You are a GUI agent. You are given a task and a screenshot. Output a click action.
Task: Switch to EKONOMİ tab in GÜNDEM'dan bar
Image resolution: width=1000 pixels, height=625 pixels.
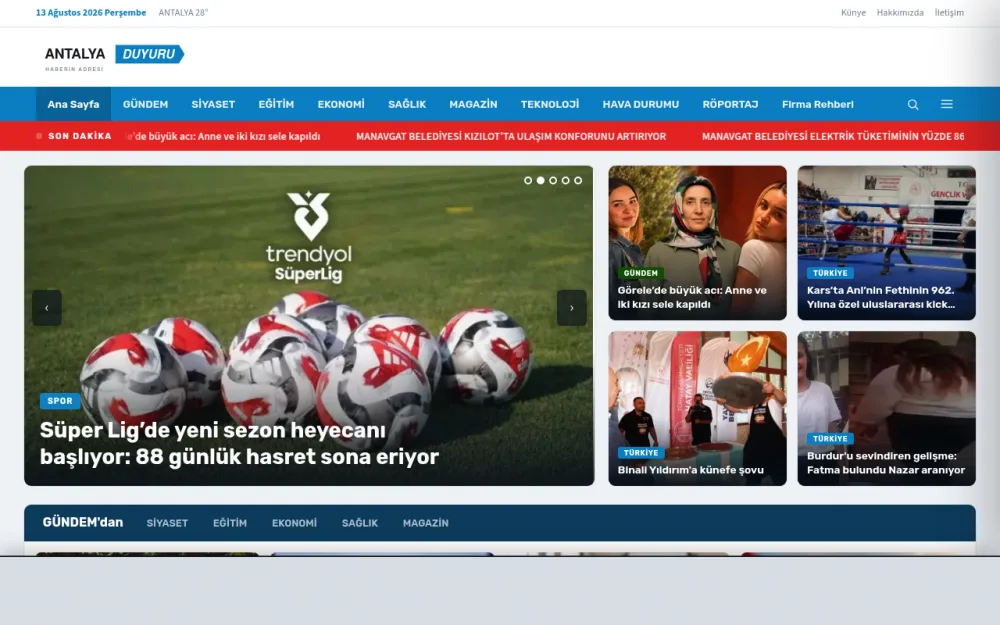point(294,523)
